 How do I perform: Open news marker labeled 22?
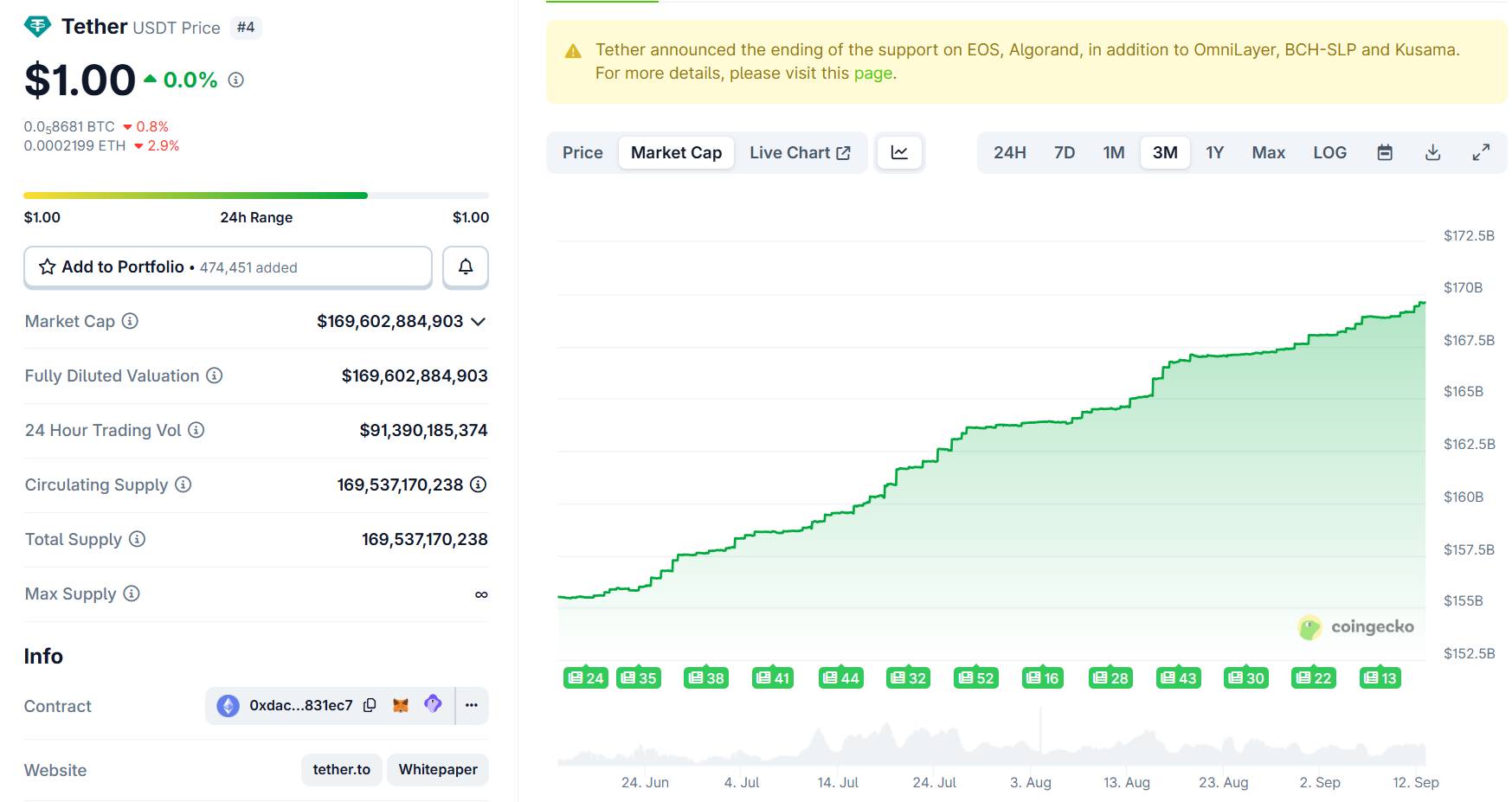point(1314,678)
